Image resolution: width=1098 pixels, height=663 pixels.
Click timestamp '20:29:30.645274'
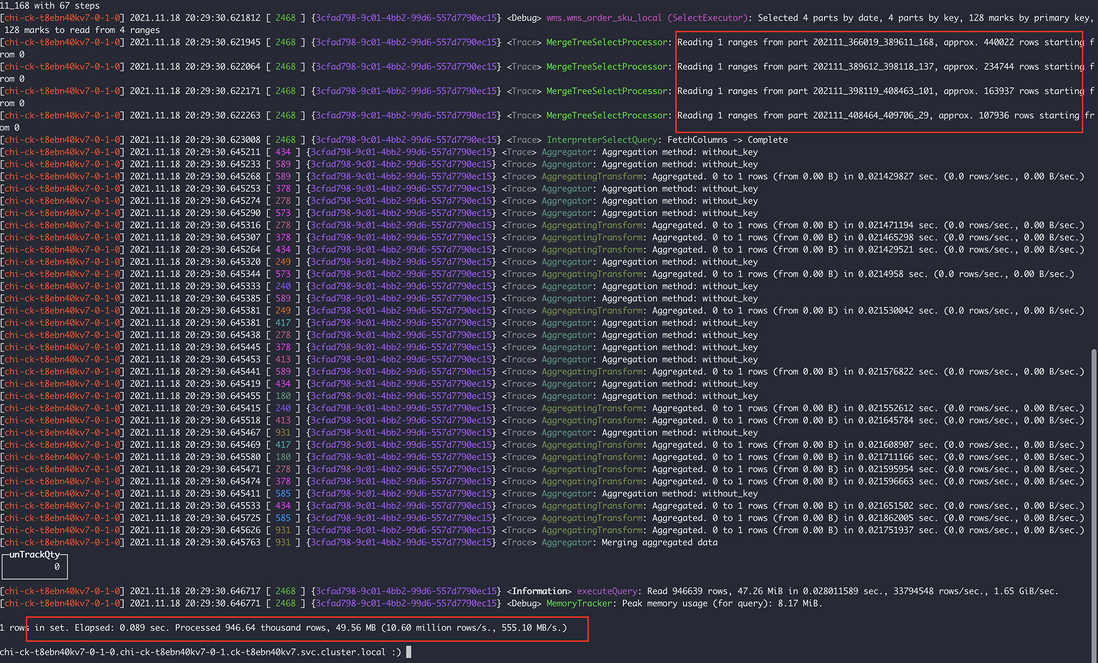pos(223,201)
